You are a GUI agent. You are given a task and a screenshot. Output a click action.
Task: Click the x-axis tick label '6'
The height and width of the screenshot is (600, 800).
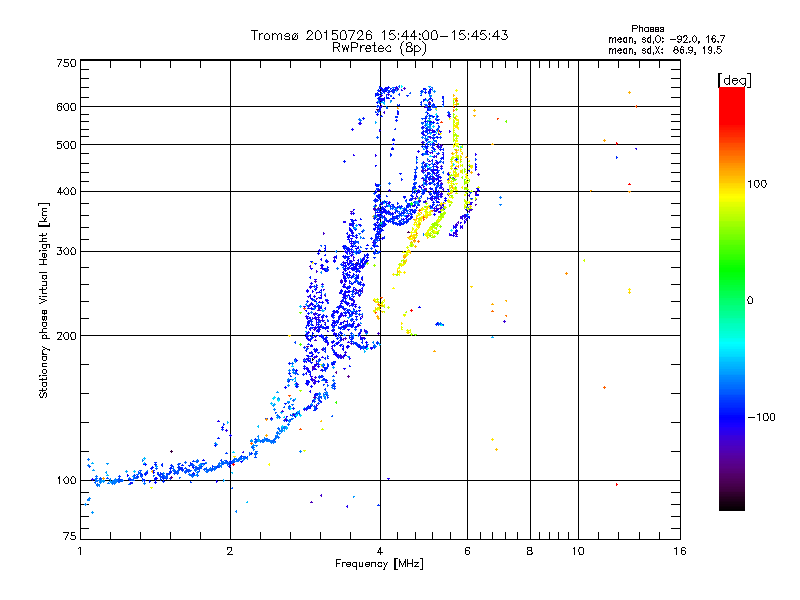pyautogui.click(x=468, y=551)
